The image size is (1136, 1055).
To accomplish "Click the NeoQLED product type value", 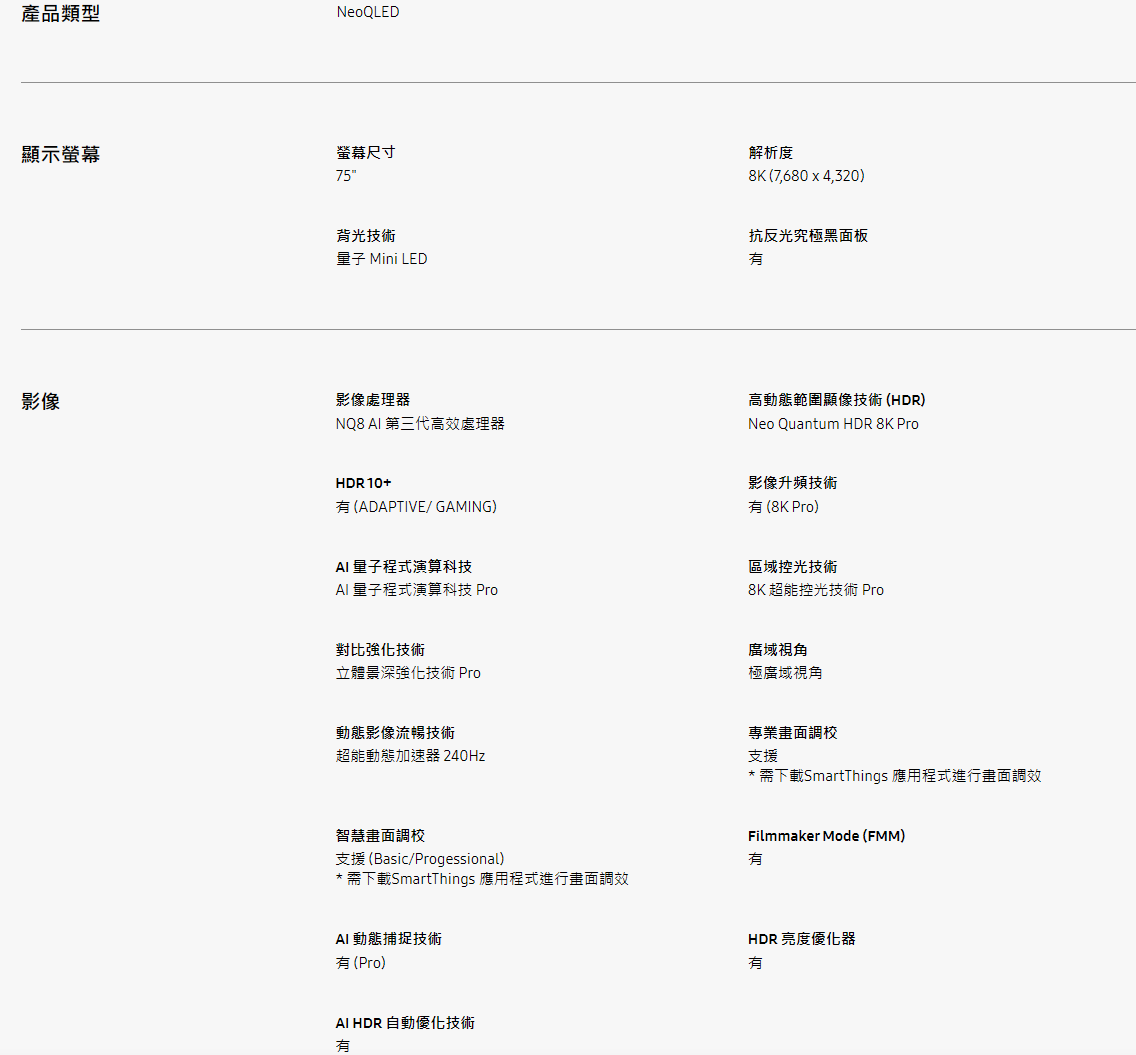I will [x=367, y=12].
